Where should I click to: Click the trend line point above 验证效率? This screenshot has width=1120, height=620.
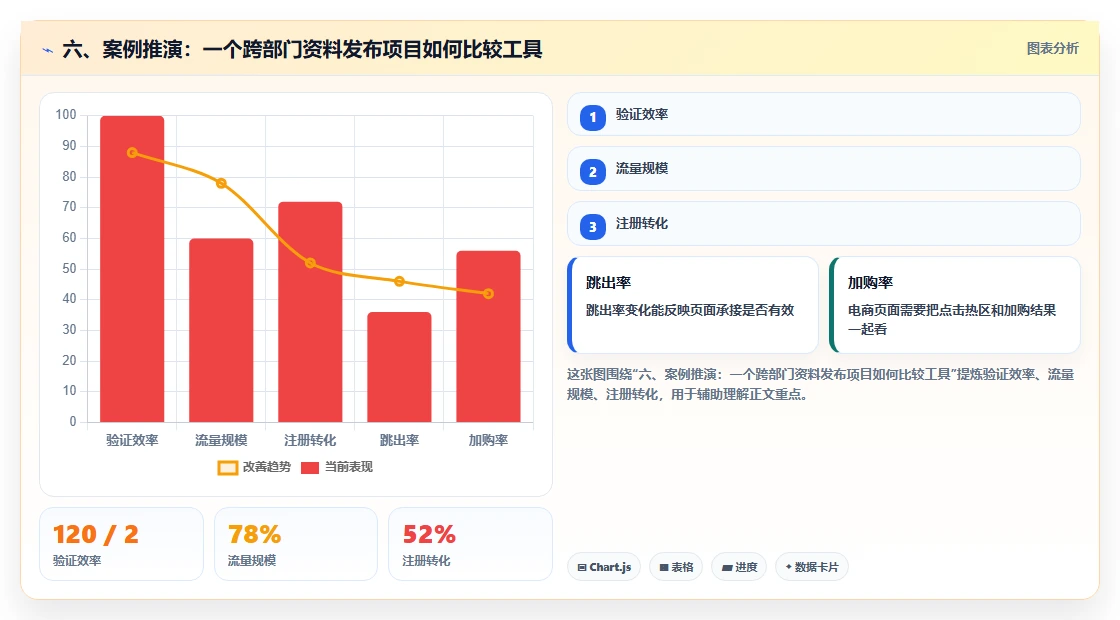132,153
